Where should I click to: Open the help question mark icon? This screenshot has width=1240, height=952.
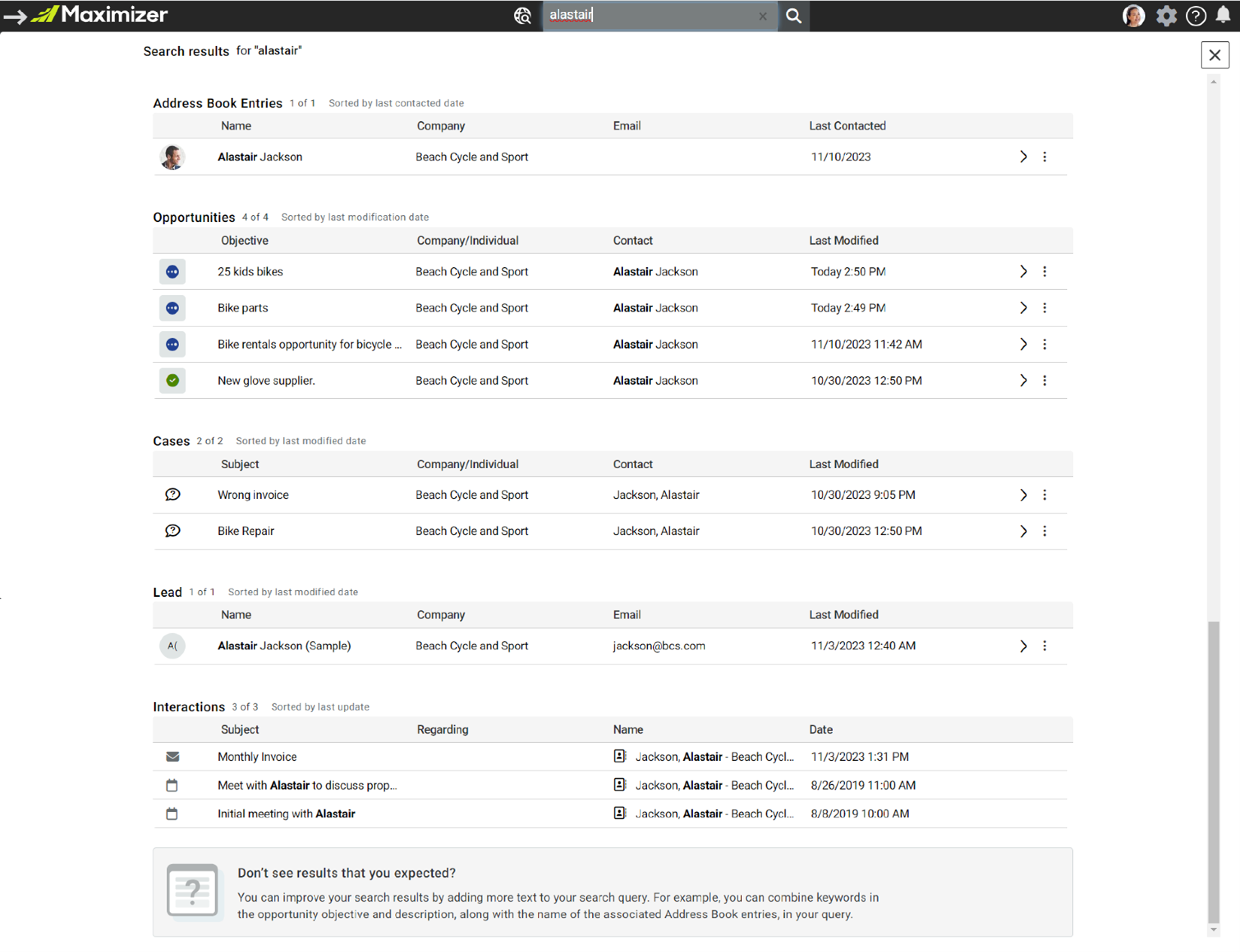click(1196, 16)
